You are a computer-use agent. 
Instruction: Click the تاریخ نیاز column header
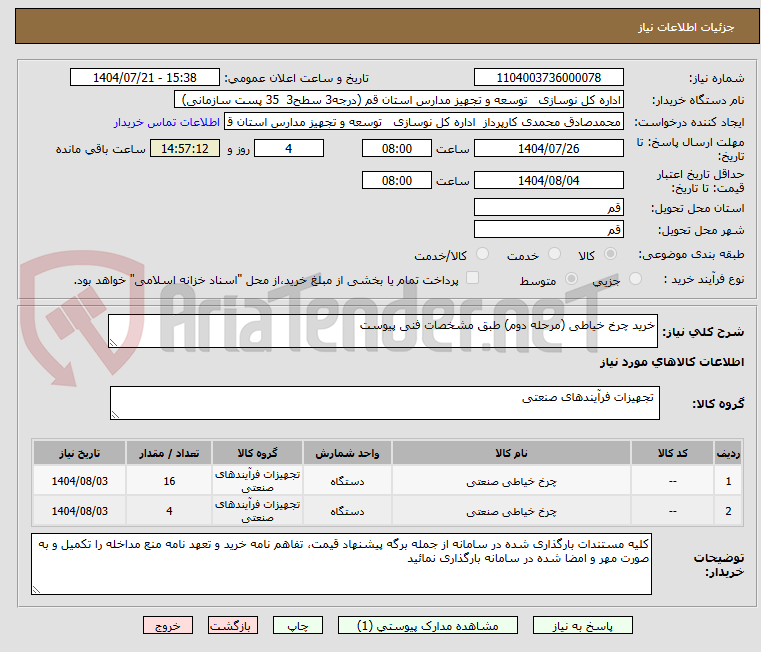point(80,453)
